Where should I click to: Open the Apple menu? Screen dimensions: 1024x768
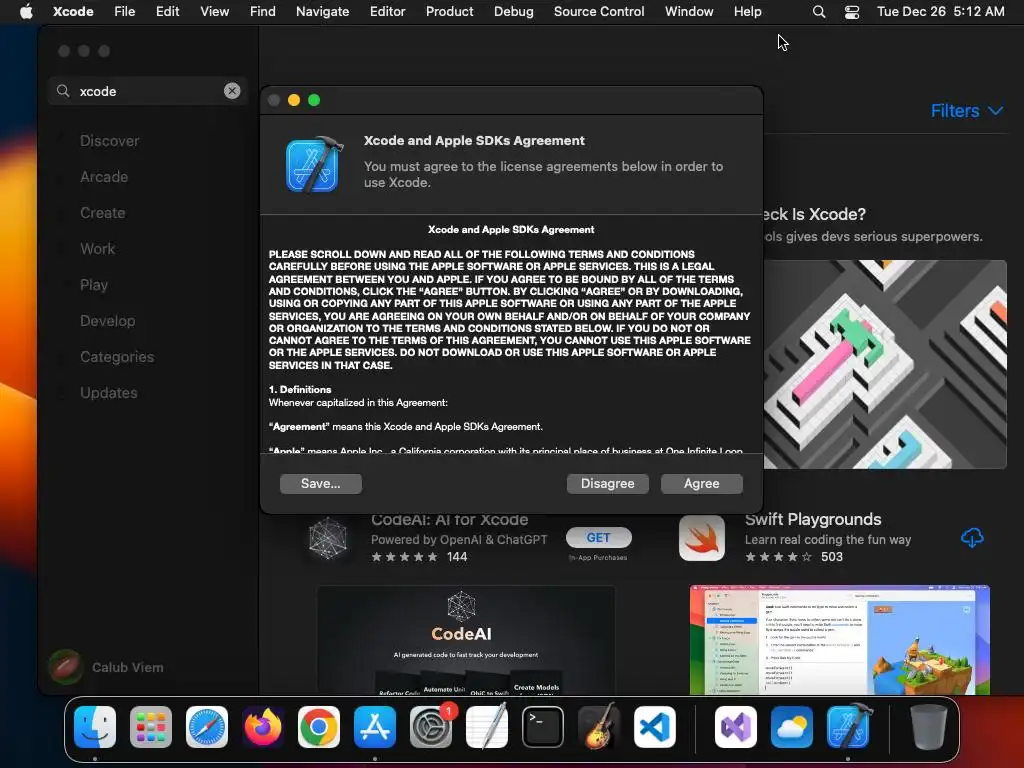point(26,11)
